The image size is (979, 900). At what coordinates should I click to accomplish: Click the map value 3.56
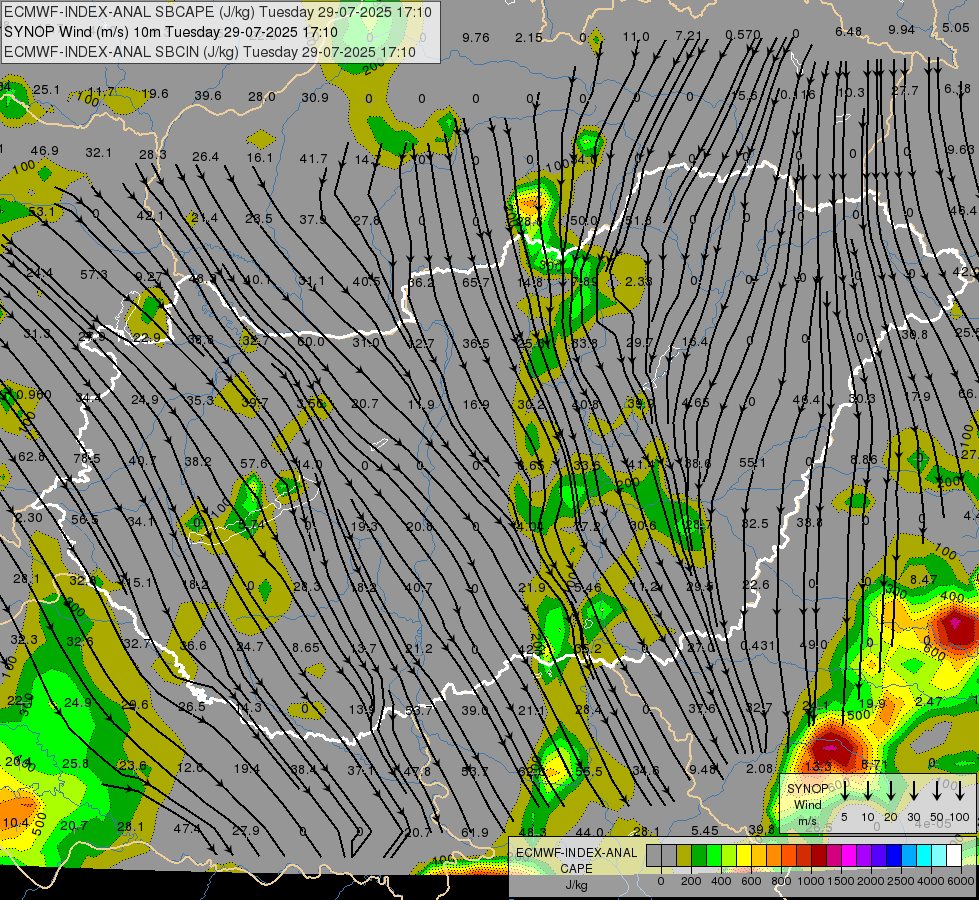pyautogui.click(x=311, y=403)
